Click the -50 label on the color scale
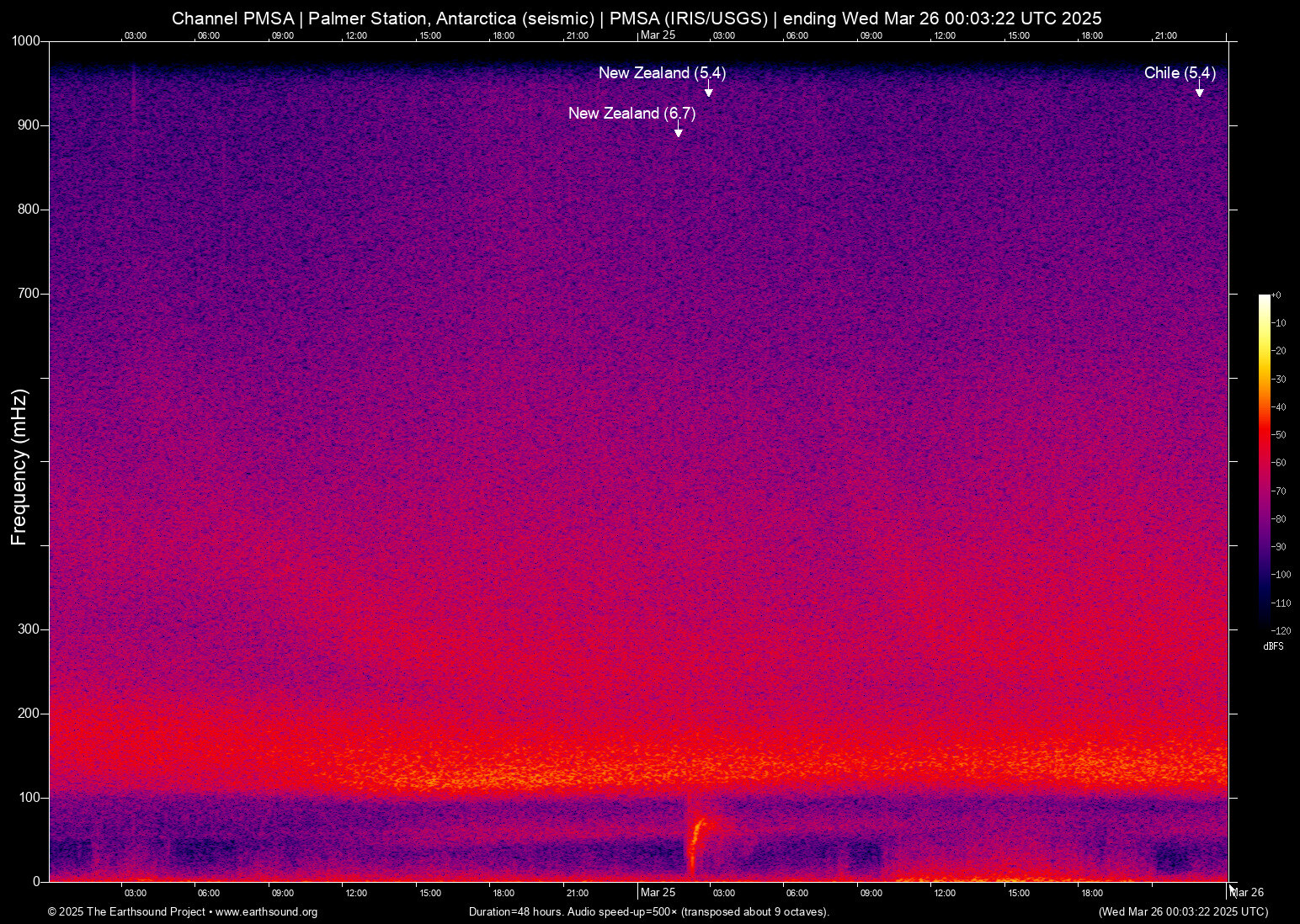 point(1279,435)
